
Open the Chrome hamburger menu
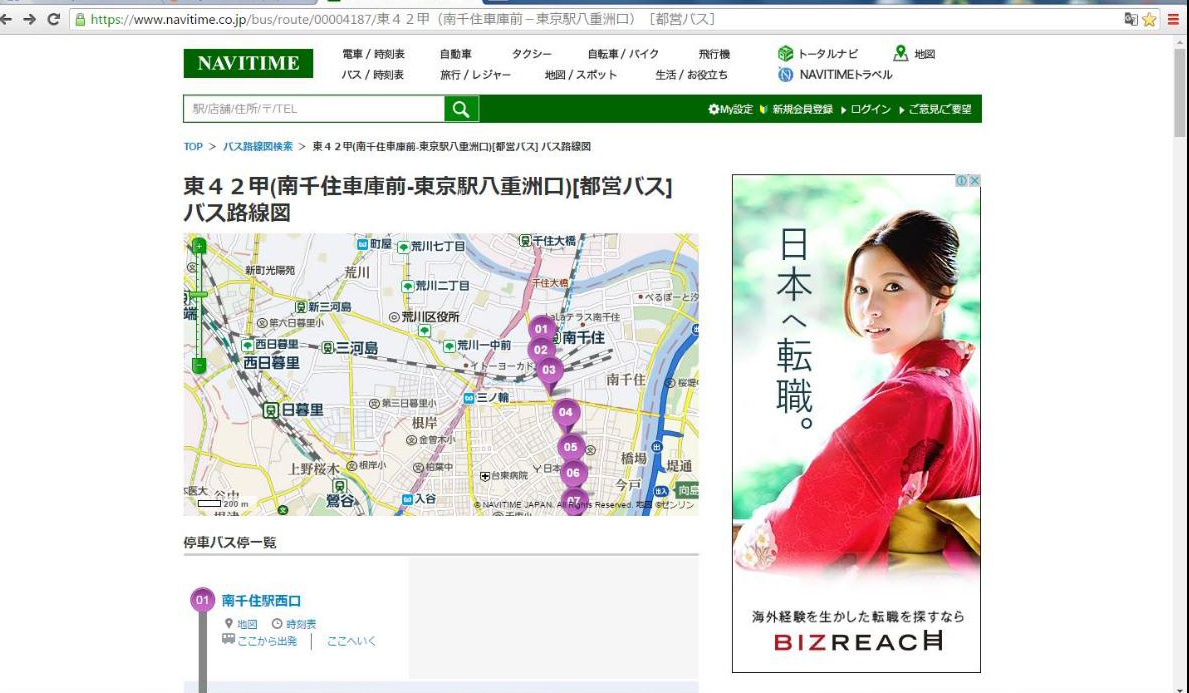1173,20
